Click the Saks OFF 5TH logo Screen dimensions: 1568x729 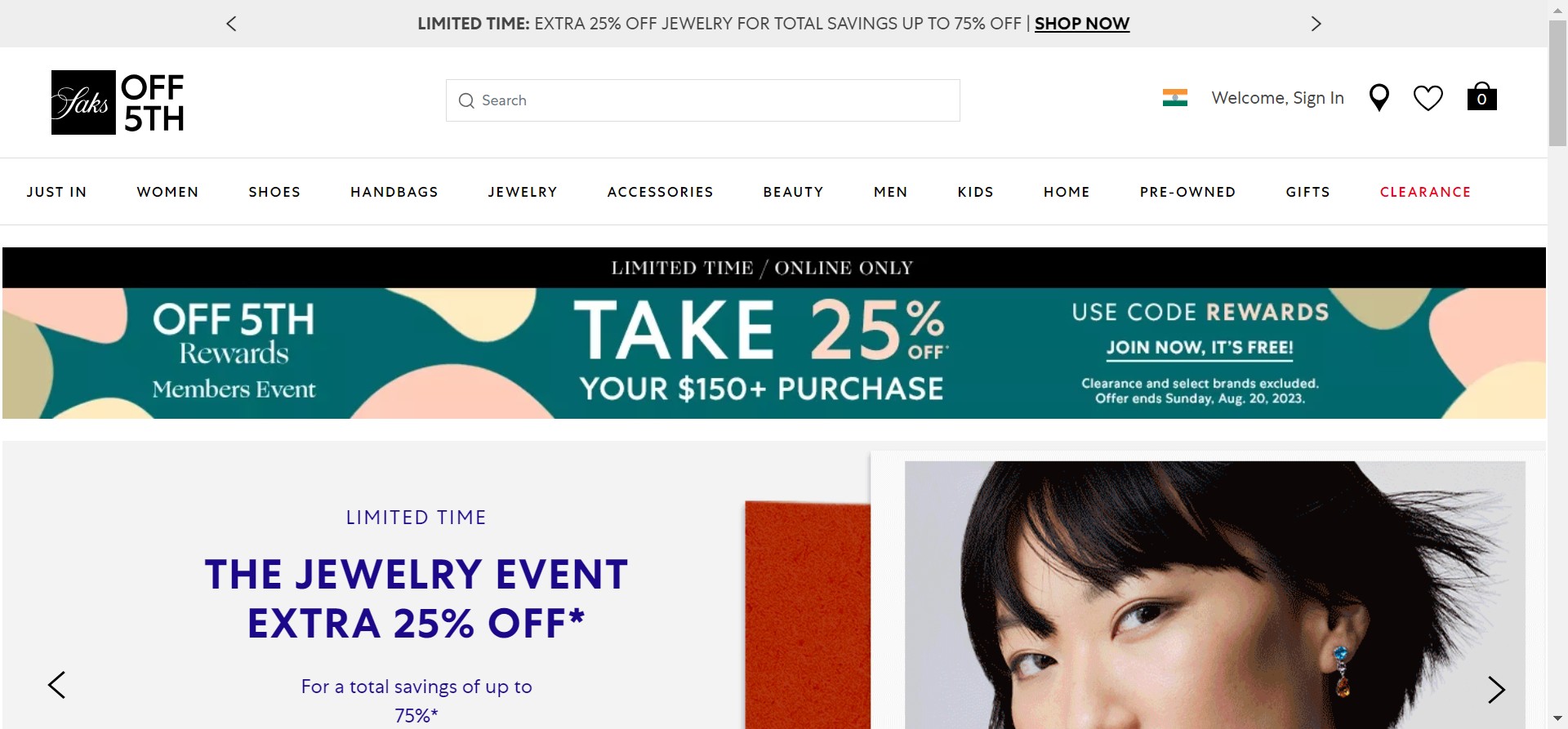point(118,102)
